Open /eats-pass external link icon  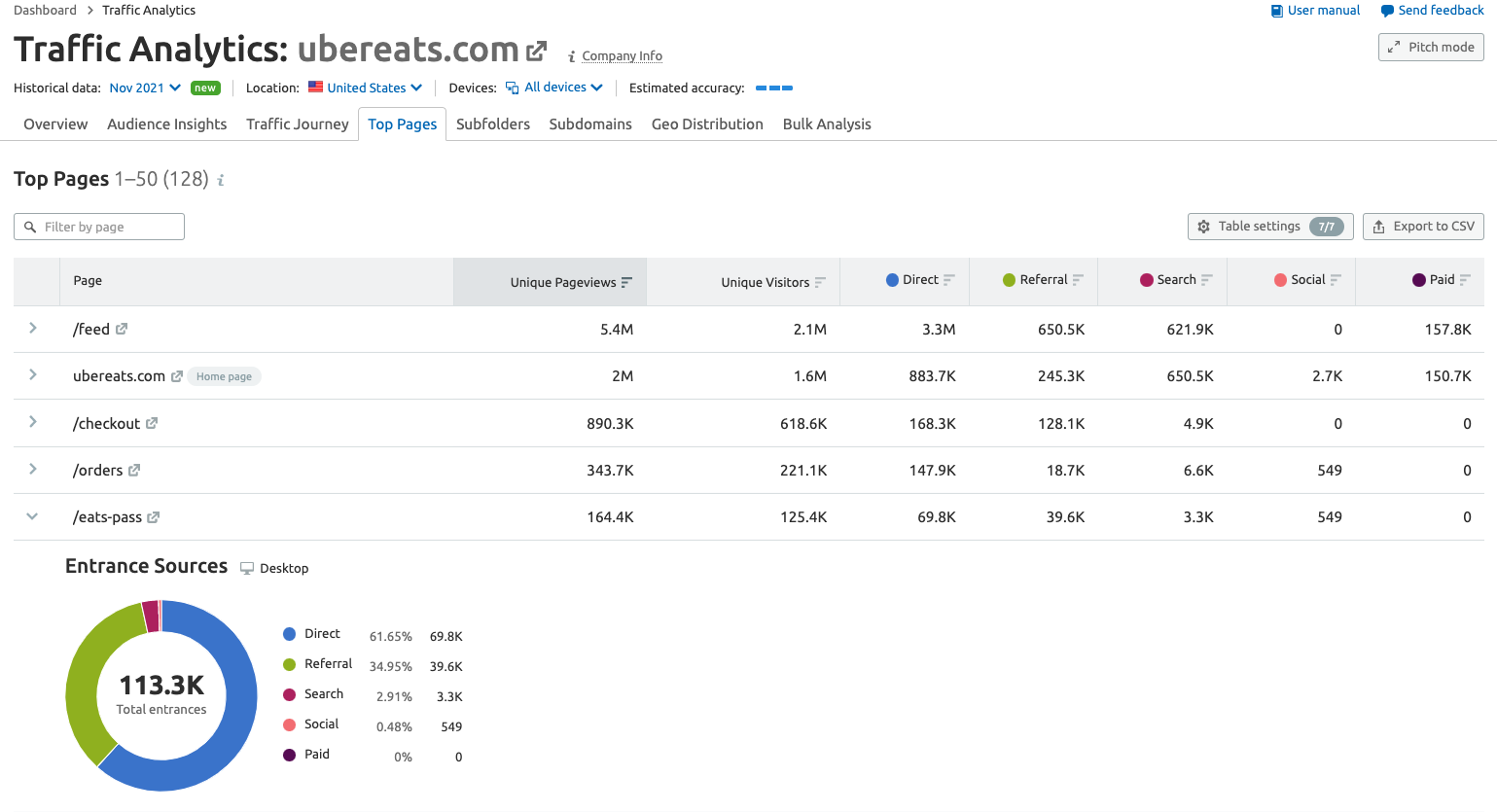(153, 518)
